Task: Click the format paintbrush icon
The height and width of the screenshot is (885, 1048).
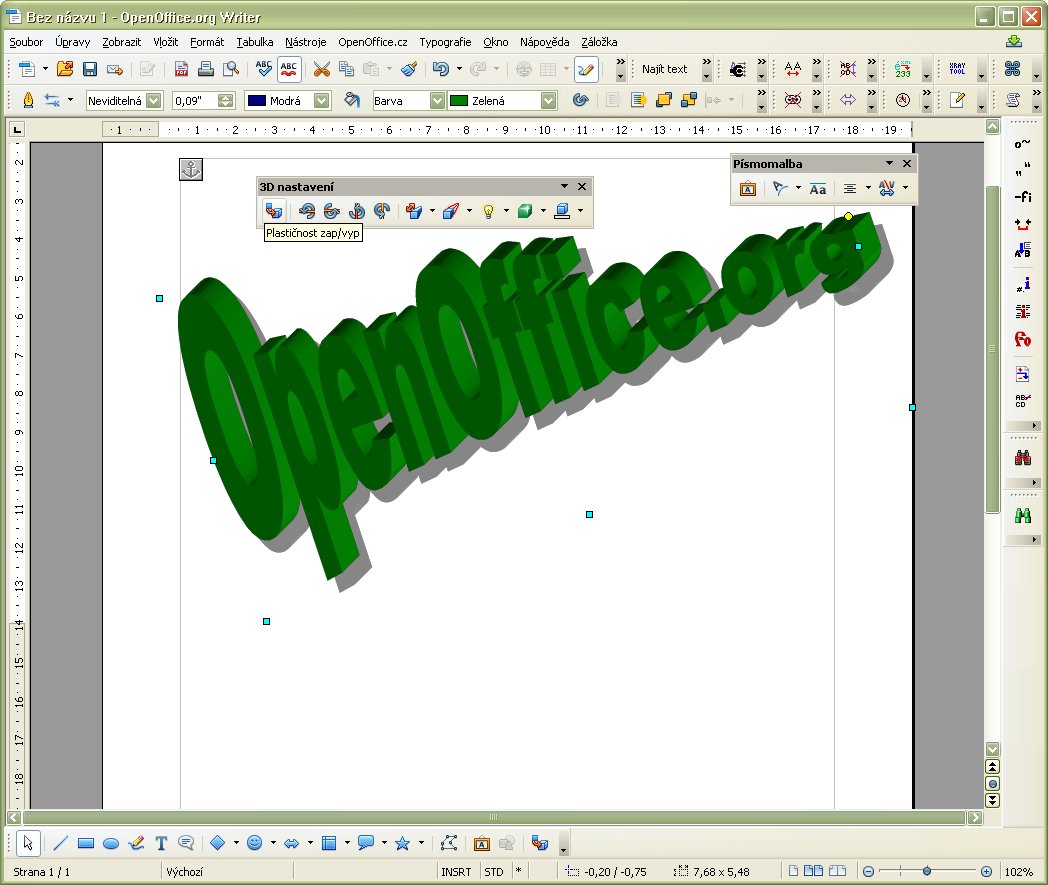Action: tap(409, 68)
